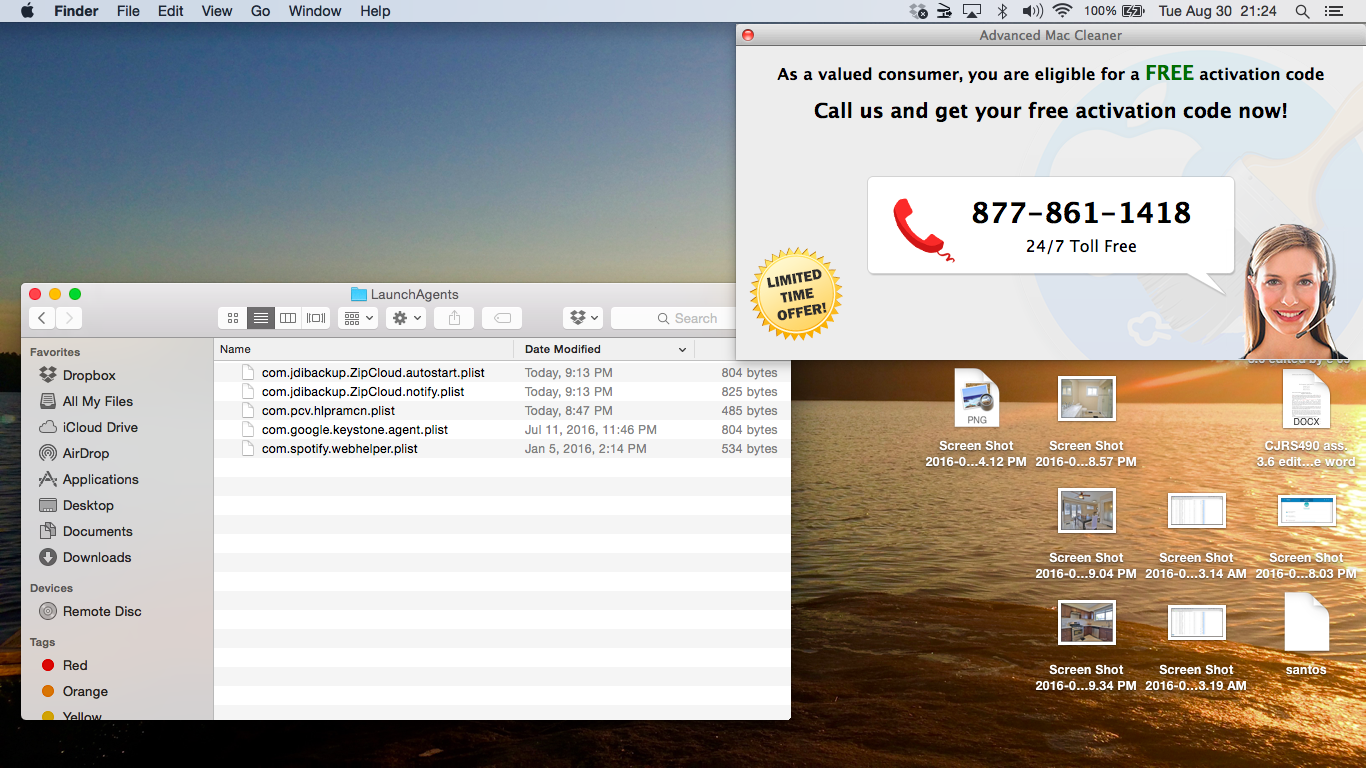Screen dimensions: 1366x768
Task: Open the Go menu
Action: (x=261, y=11)
